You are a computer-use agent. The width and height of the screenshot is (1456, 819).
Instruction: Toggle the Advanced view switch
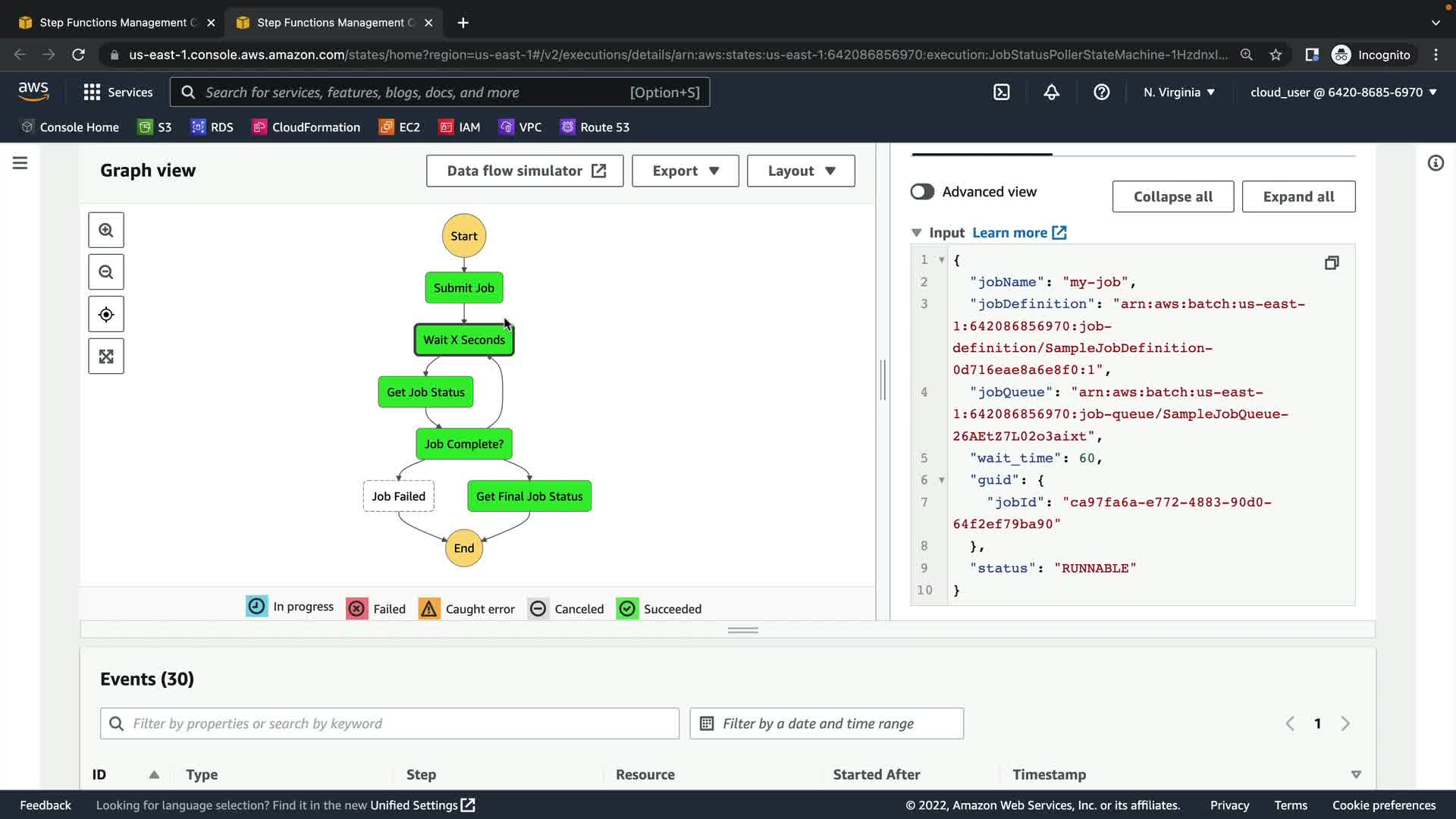[x=922, y=192]
